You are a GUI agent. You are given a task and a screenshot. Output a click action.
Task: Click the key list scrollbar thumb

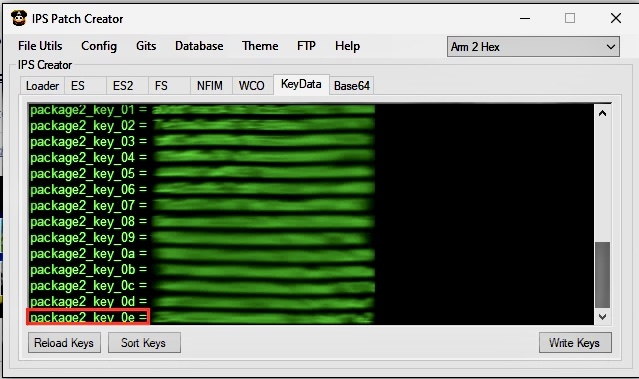[602, 275]
